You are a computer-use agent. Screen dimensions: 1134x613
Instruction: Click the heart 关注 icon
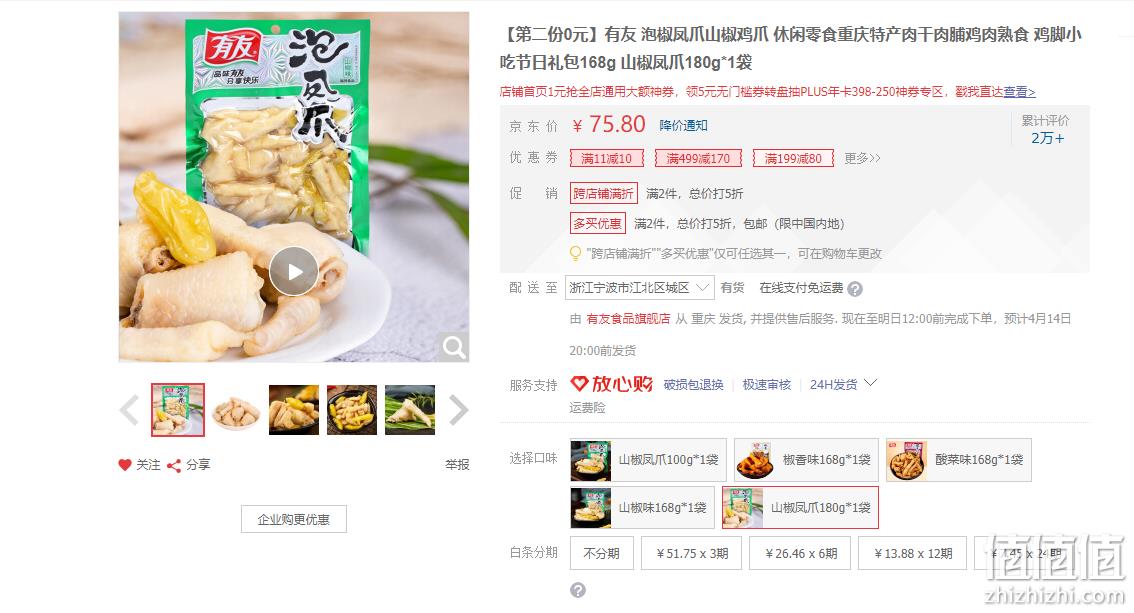(125, 465)
